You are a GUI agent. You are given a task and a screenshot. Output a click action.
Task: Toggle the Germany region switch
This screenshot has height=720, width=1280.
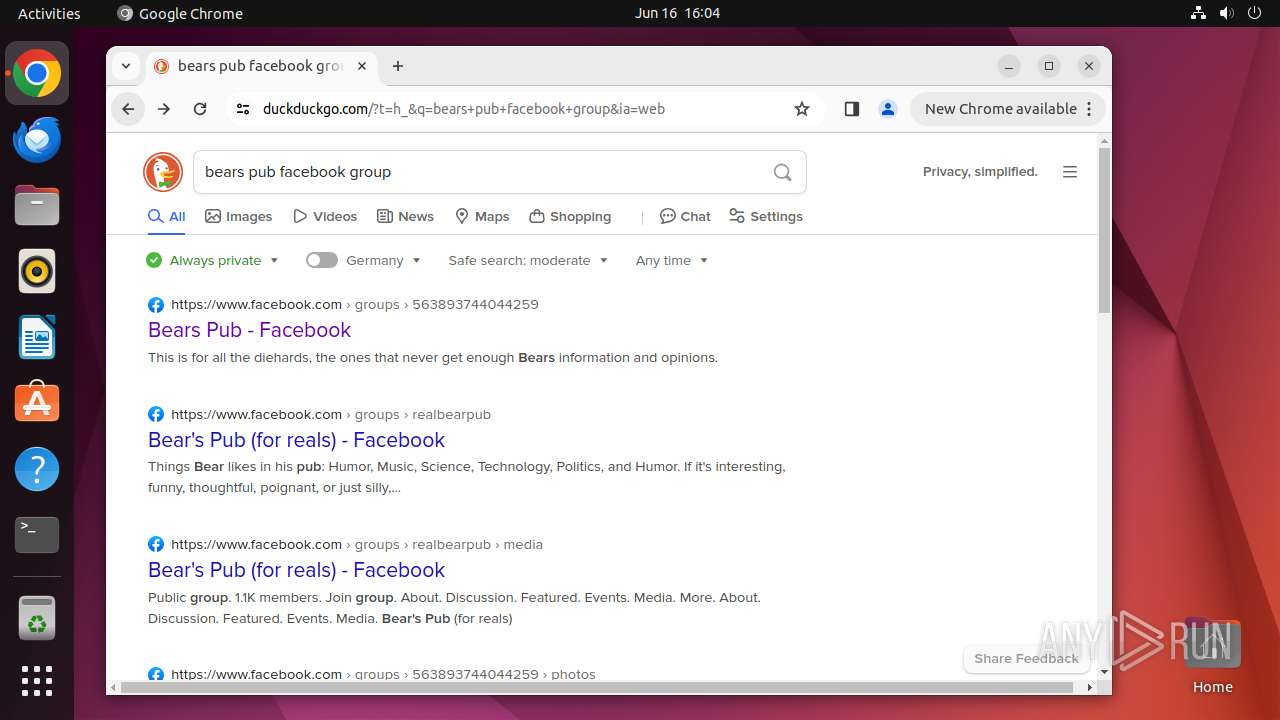[322, 260]
